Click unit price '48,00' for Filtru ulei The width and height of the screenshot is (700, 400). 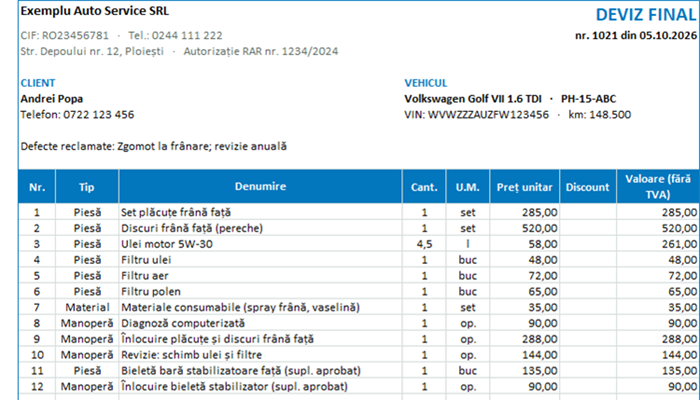(x=525, y=260)
